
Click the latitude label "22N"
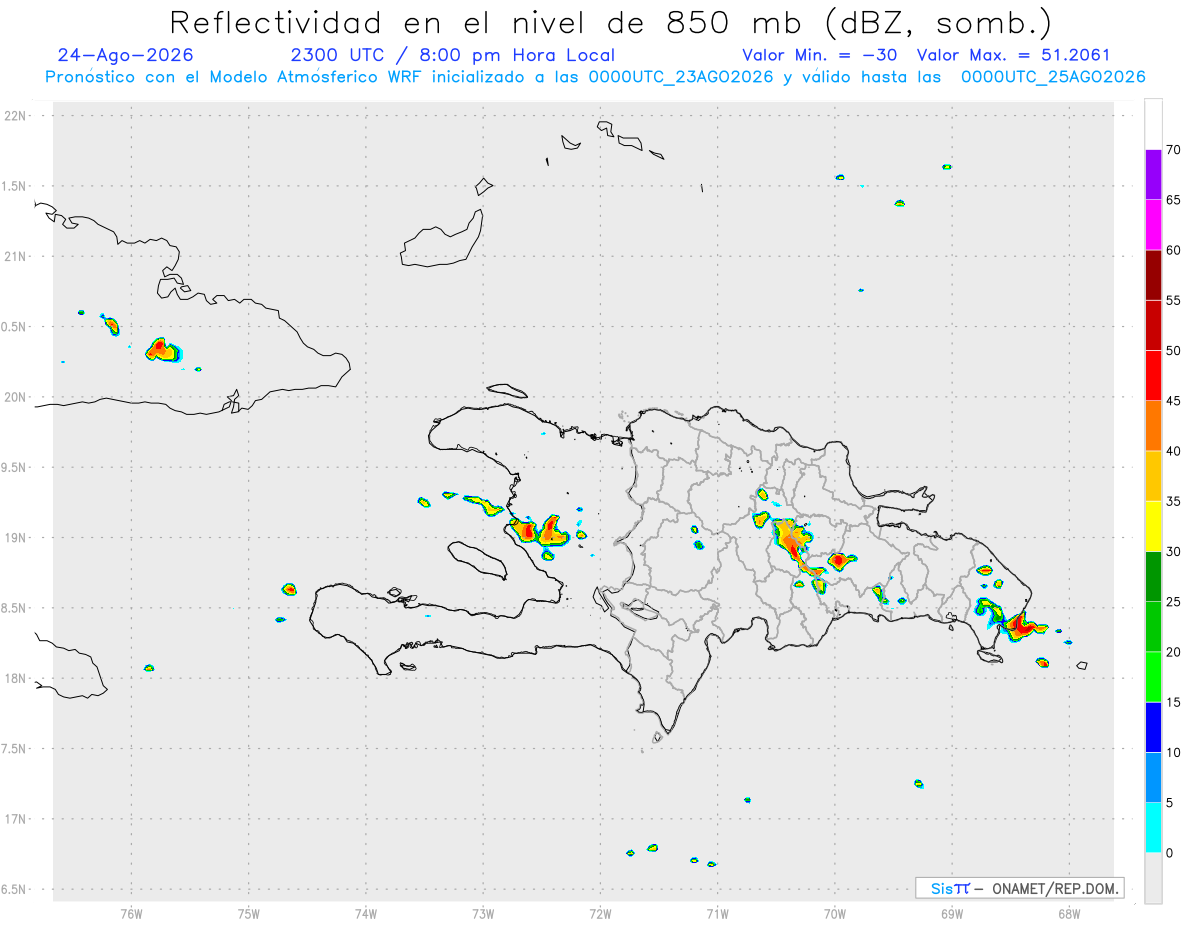point(14,116)
